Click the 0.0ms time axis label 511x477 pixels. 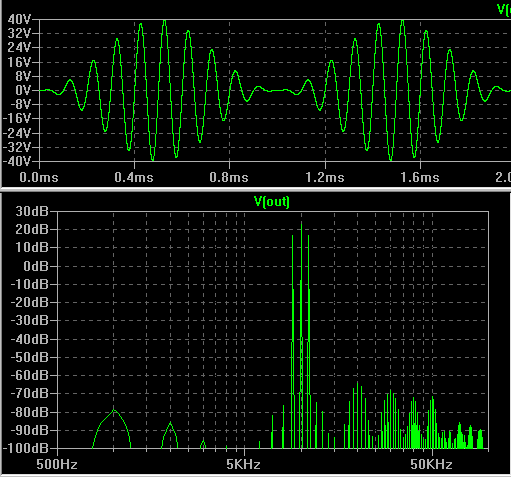[x=39, y=177]
